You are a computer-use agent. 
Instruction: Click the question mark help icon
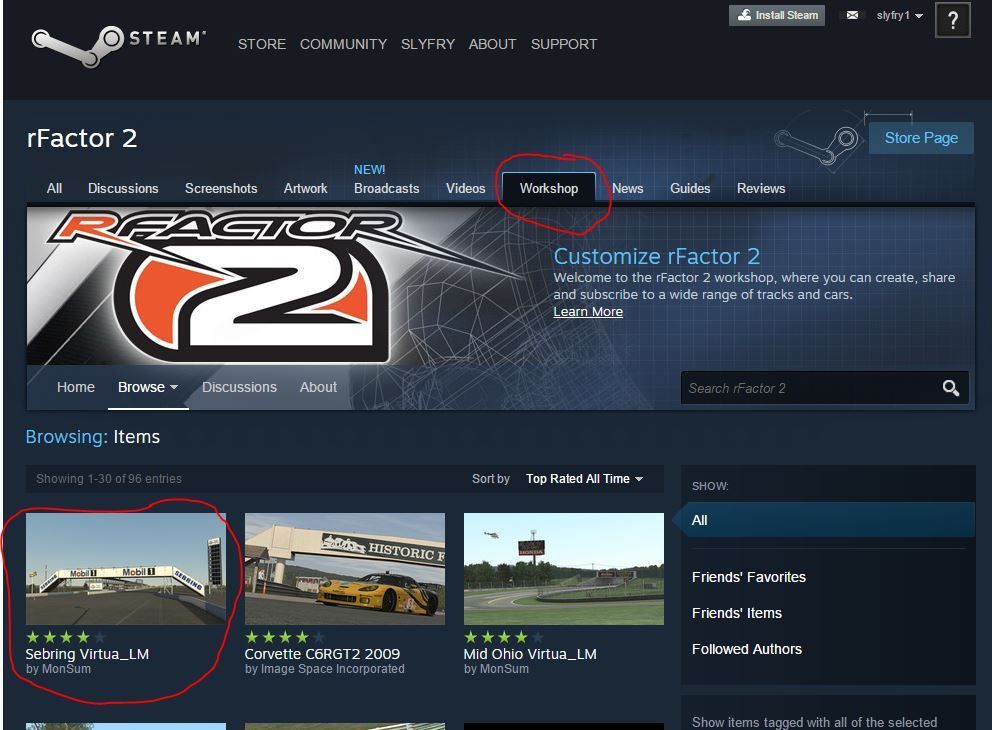coord(953,21)
